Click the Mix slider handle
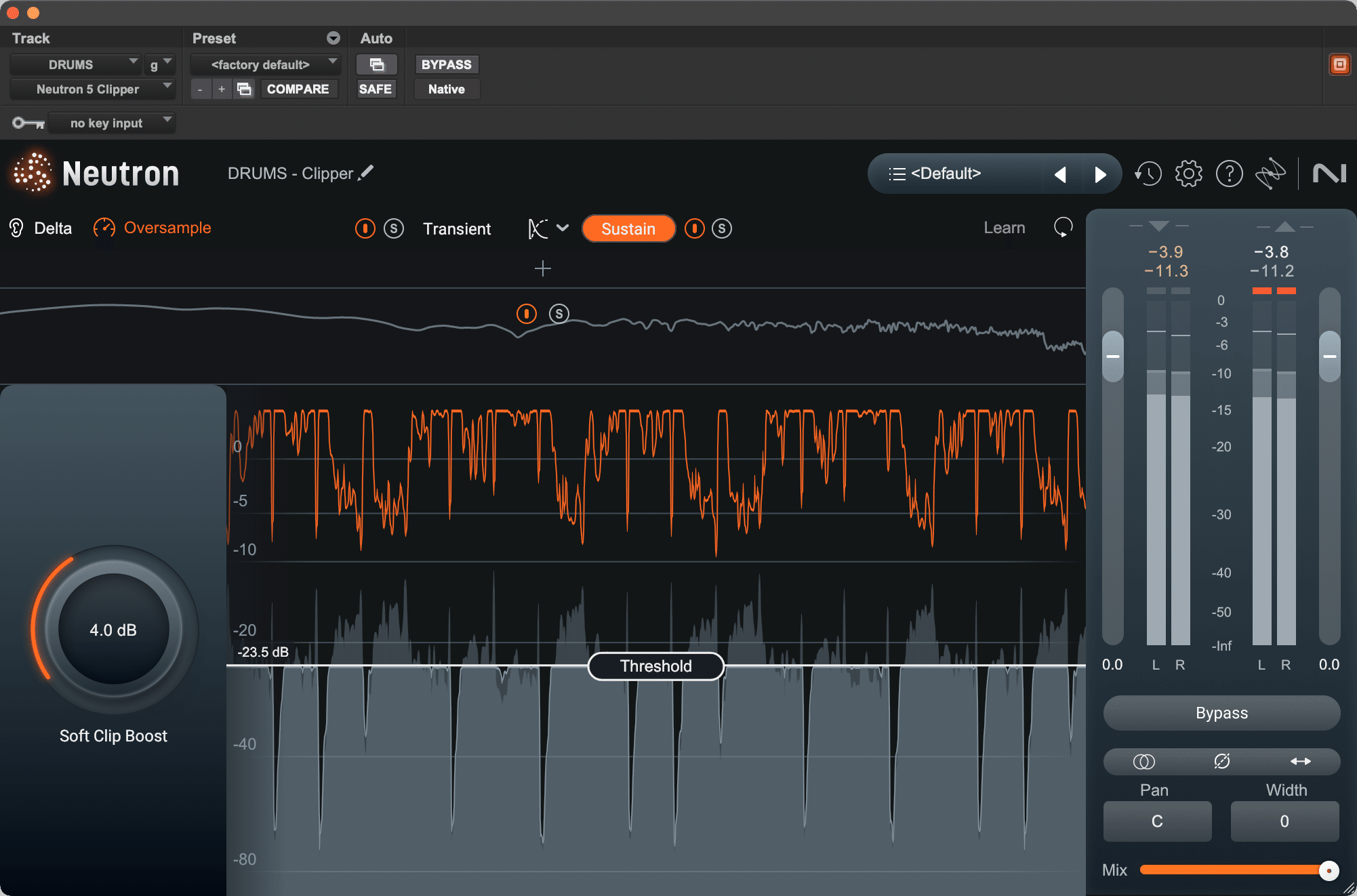 [1329, 870]
